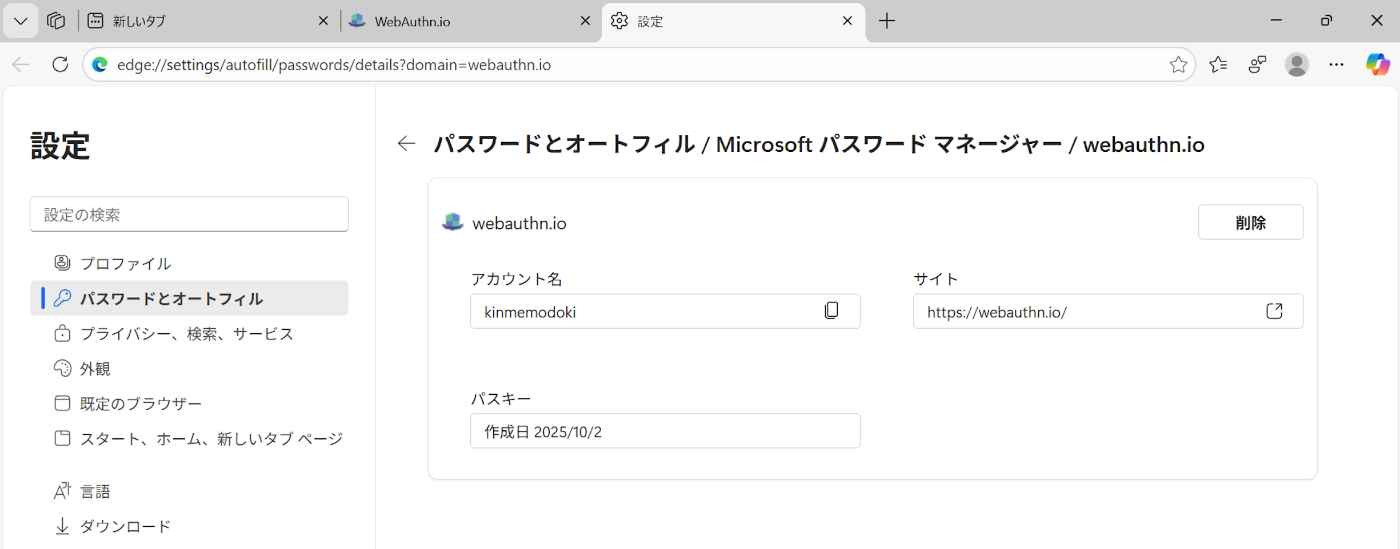Open the tab search dropdown arrow
Screen dimensions: 1400x549
pos(20,21)
